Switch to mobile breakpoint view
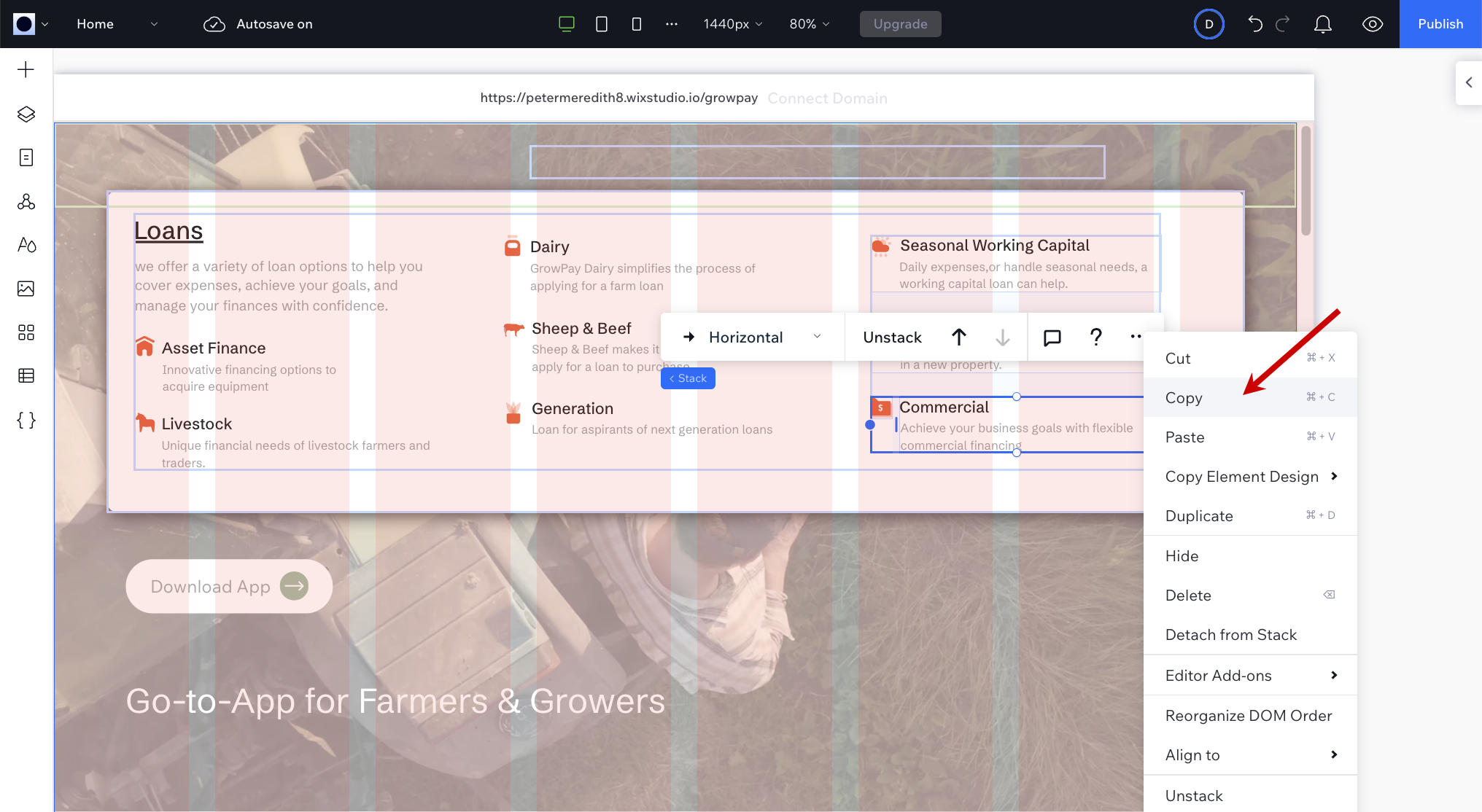Image resolution: width=1482 pixels, height=812 pixels. click(637, 24)
